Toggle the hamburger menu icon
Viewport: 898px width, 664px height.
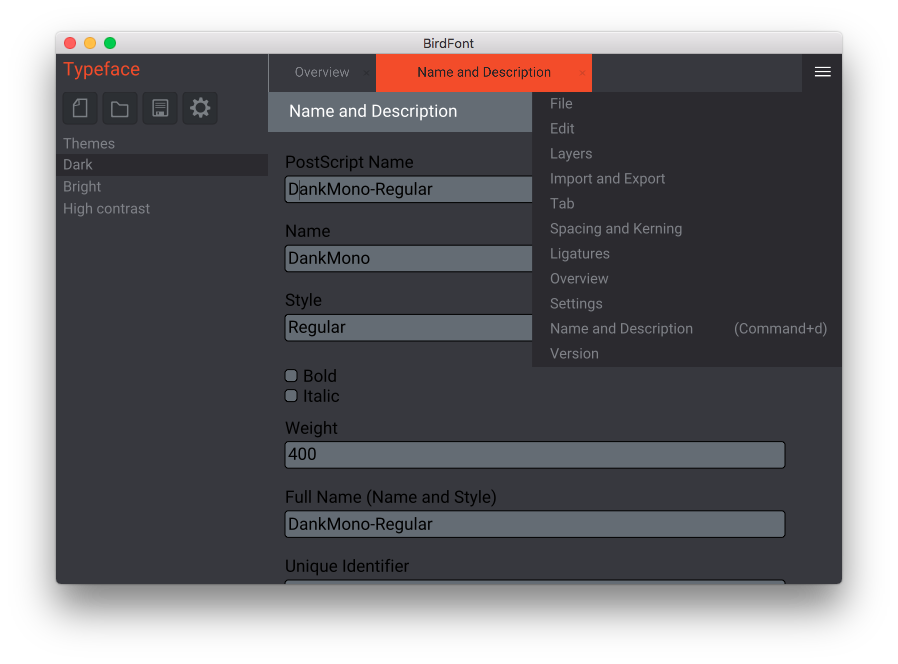coord(822,72)
